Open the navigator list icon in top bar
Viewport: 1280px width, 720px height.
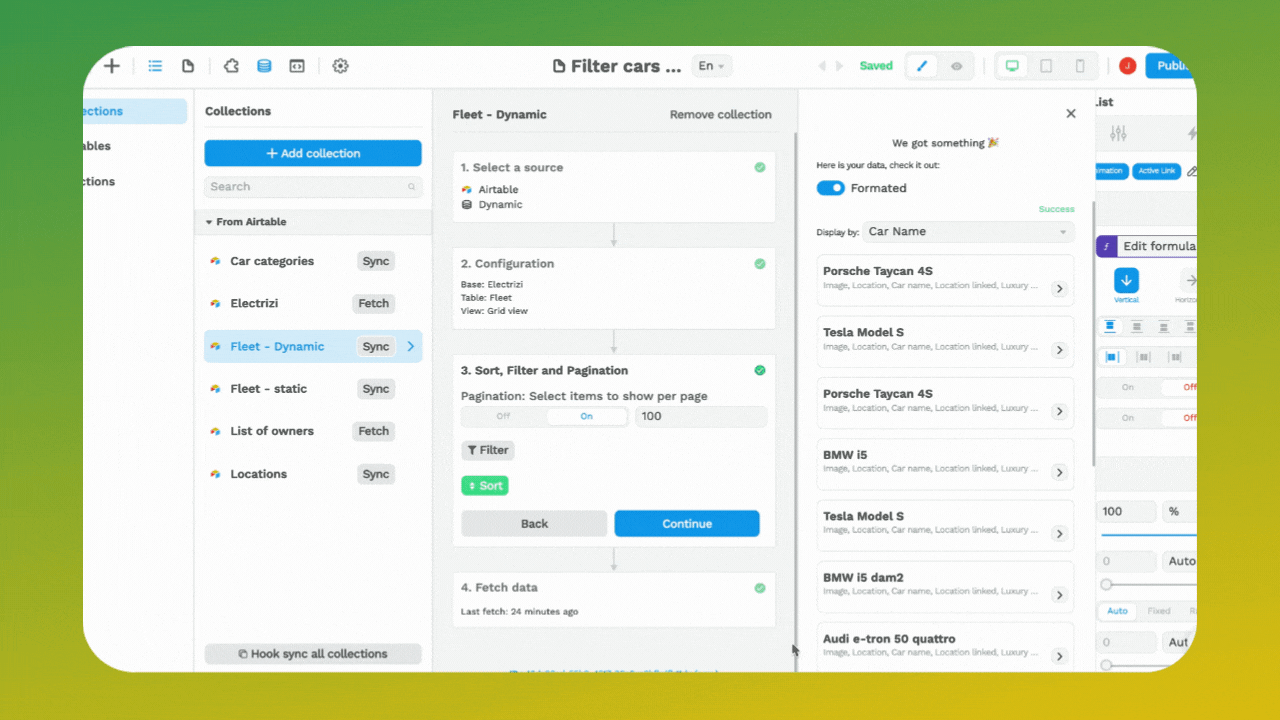click(155, 66)
